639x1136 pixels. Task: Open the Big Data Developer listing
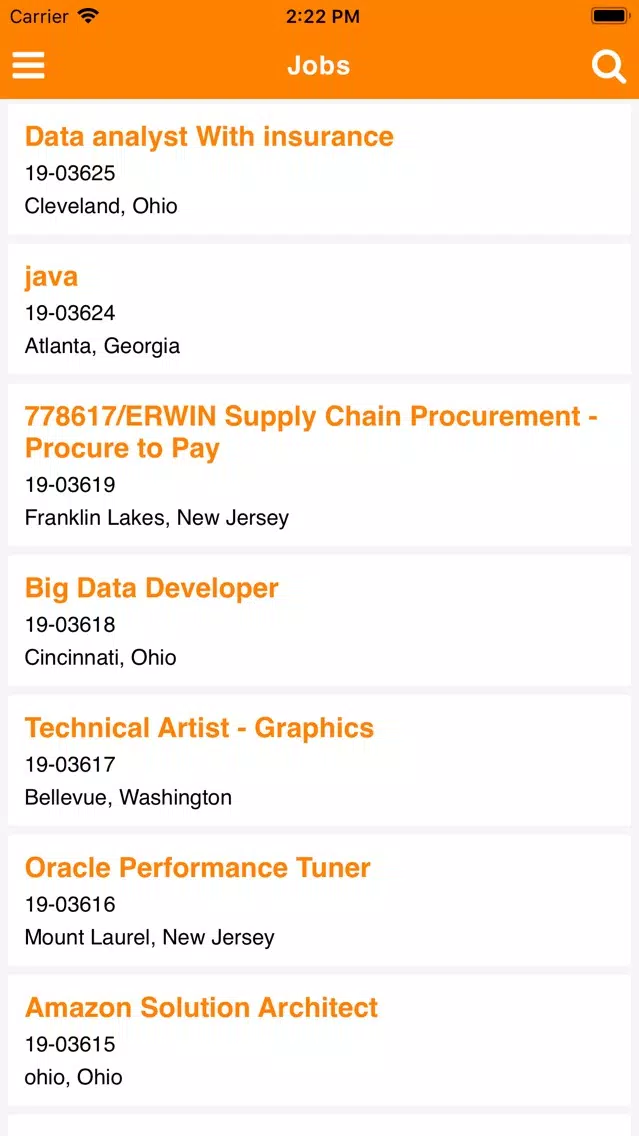point(151,588)
